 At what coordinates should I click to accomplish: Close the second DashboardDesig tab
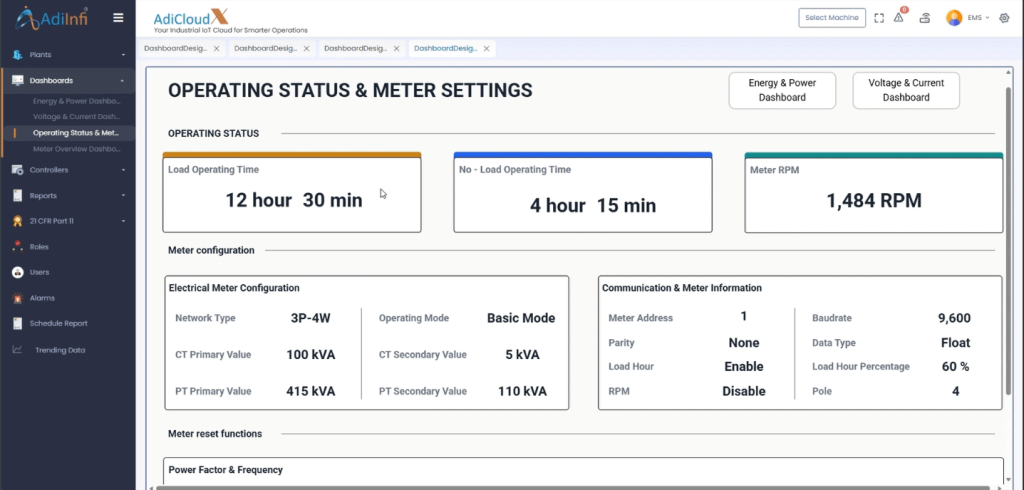306,48
